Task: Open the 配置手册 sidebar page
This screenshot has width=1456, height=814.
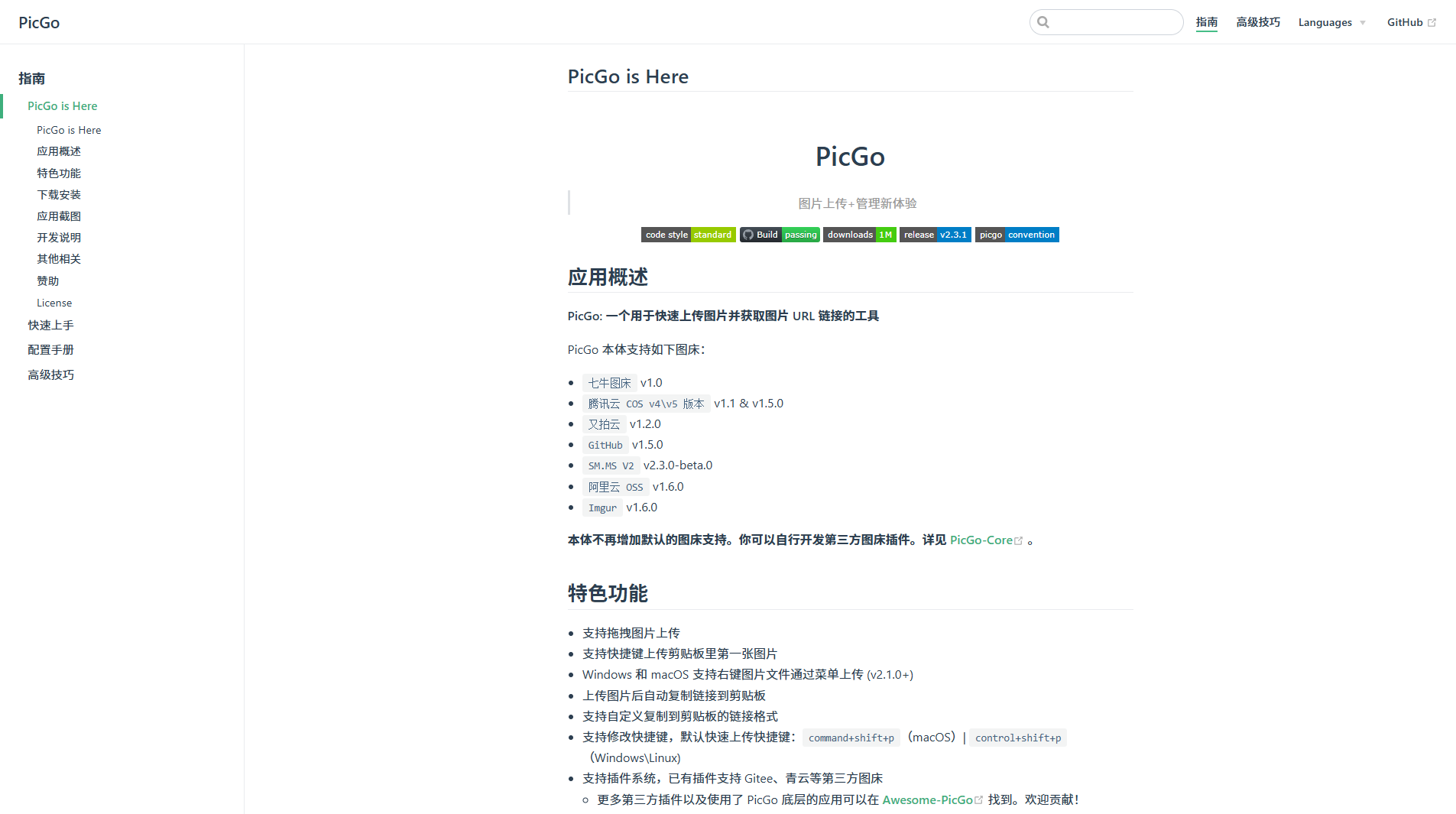Action: pos(50,350)
